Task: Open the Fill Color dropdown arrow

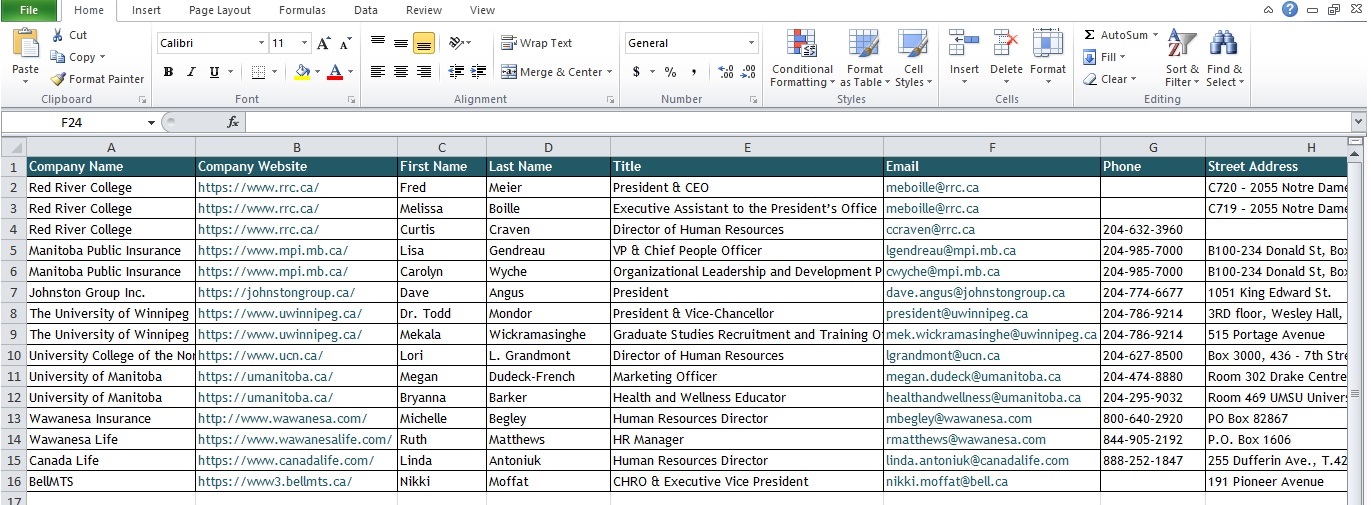Action: pos(318,72)
